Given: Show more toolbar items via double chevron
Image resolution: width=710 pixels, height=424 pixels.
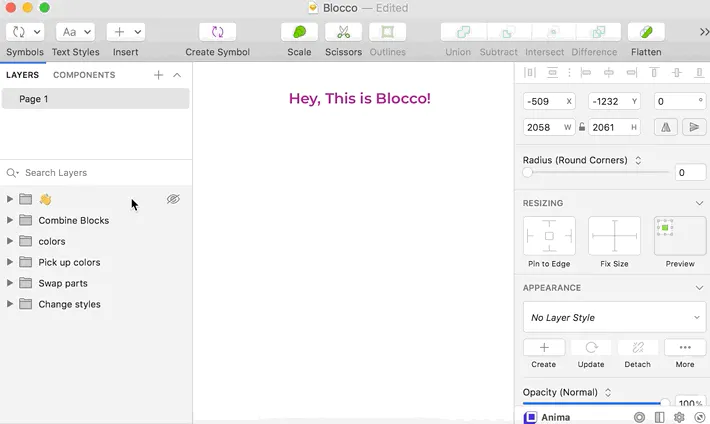Looking at the screenshot, I should click(704, 32).
